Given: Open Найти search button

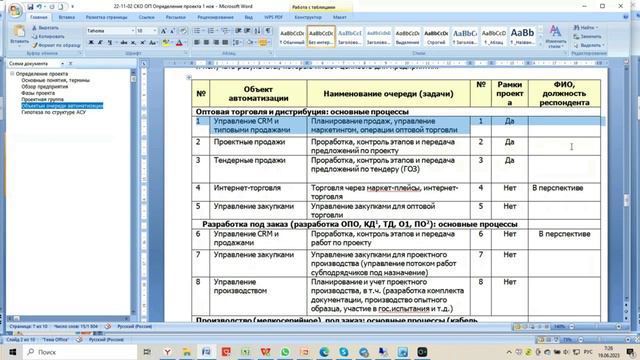Looking at the screenshot, I should click(x=586, y=27).
